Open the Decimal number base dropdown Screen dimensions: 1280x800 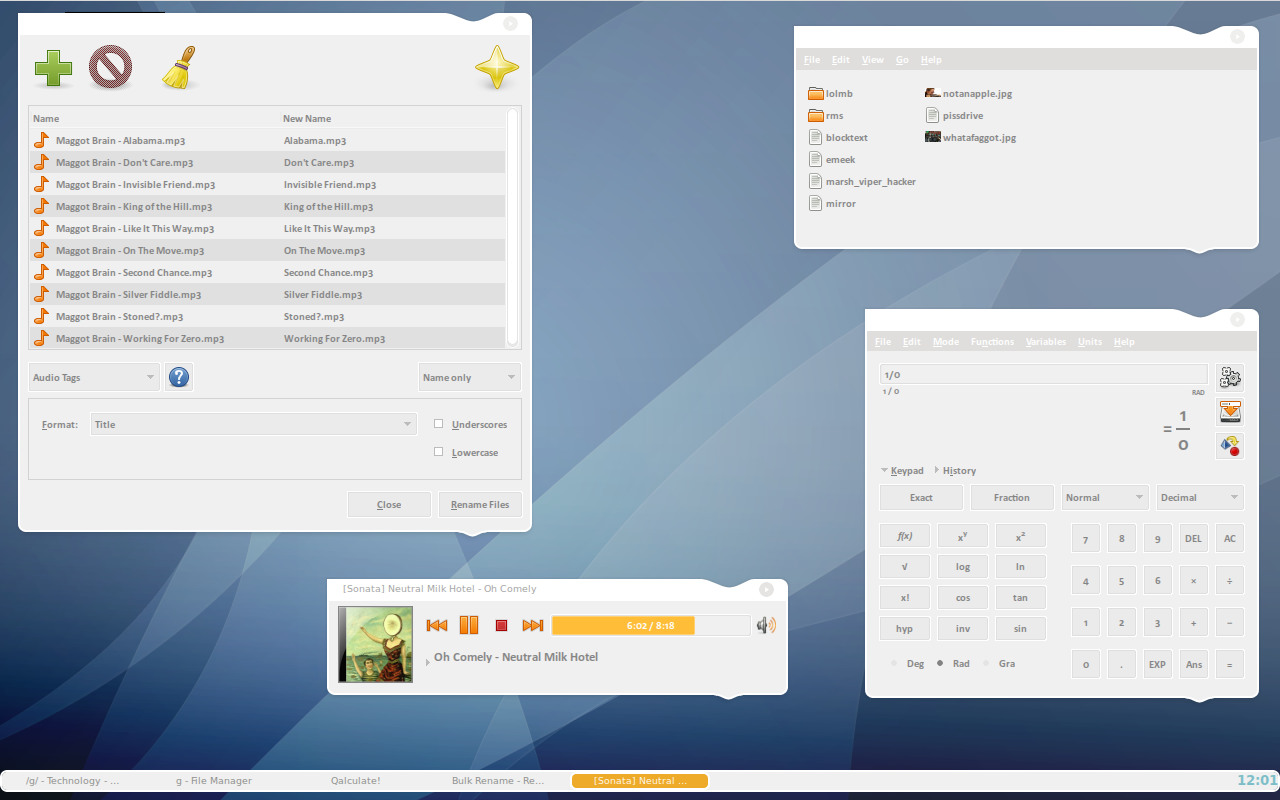tap(1200, 497)
